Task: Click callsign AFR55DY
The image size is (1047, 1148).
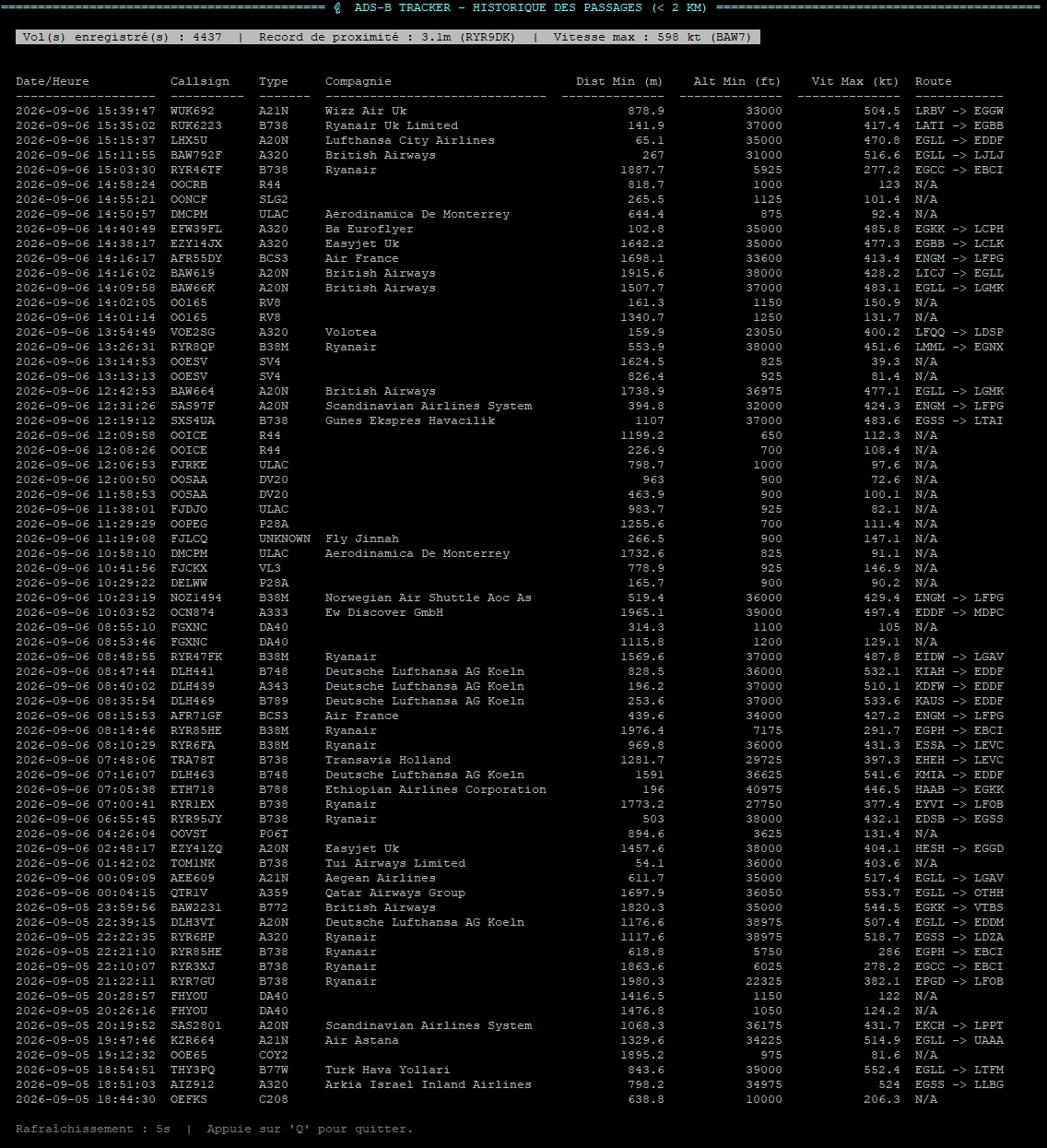Action: [196, 258]
